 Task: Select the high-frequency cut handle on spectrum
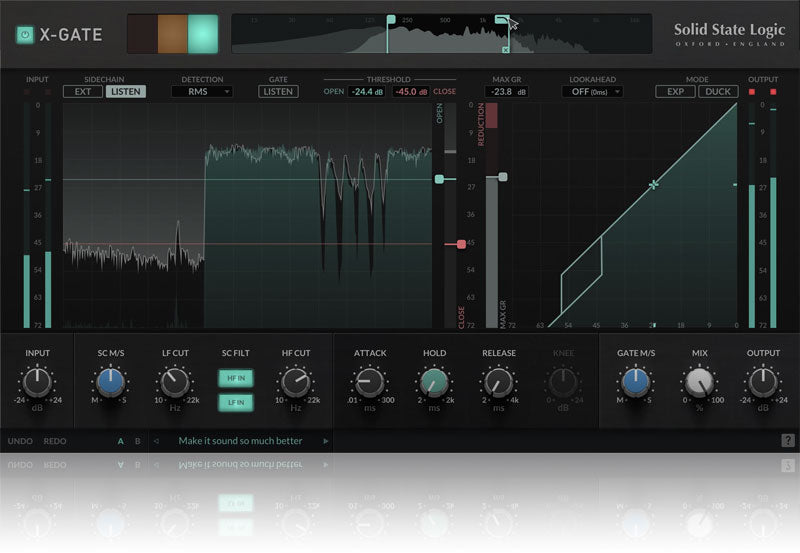[x=502, y=20]
